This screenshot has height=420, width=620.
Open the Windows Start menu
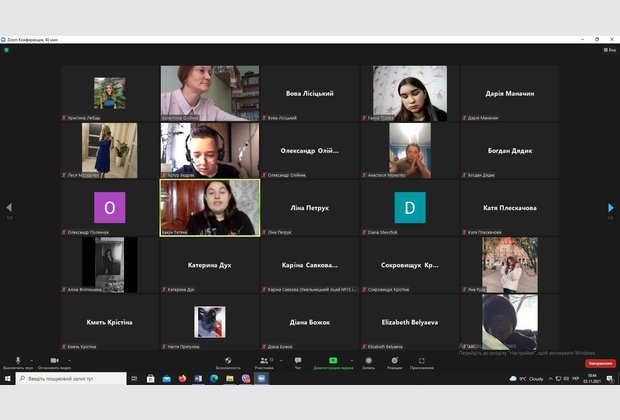click(x=7, y=379)
